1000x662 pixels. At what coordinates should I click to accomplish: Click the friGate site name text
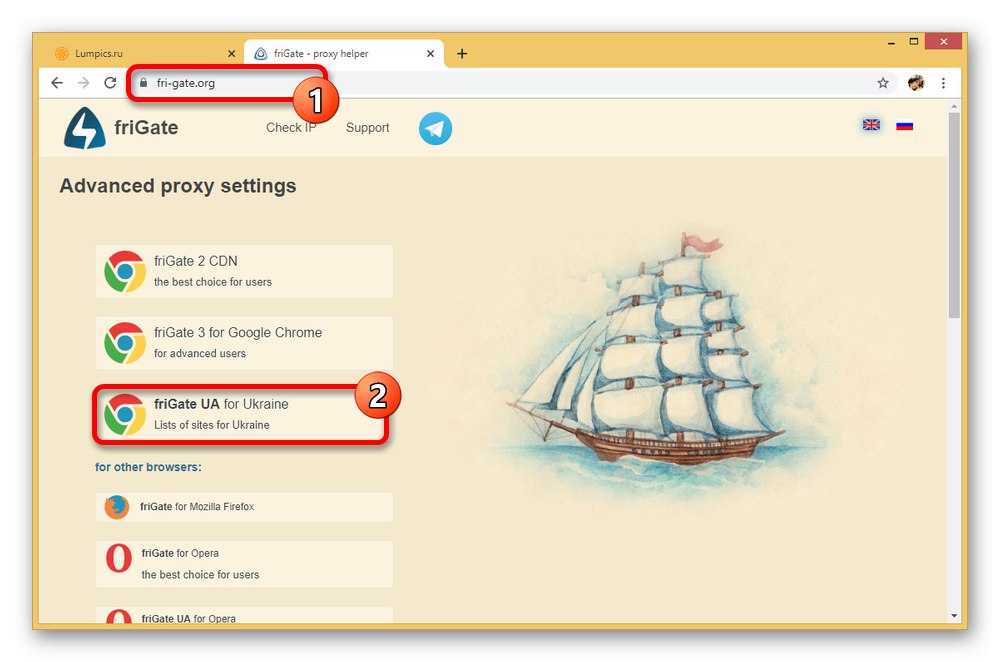pyautogui.click(x=146, y=128)
